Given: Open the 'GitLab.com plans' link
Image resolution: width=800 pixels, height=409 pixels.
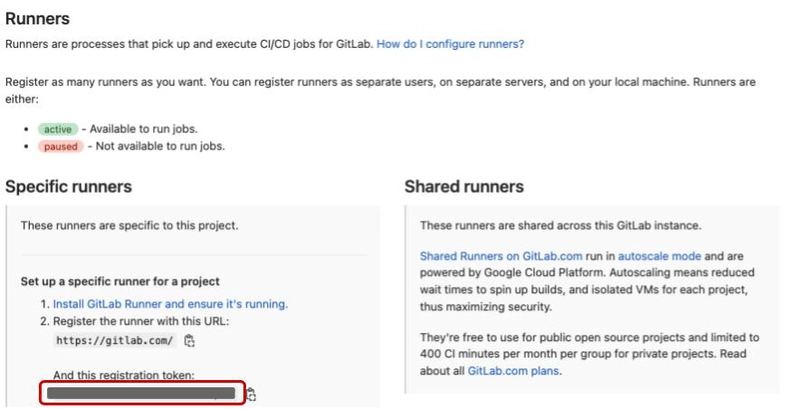Looking at the screenshot, I should (x=513, y=371).
